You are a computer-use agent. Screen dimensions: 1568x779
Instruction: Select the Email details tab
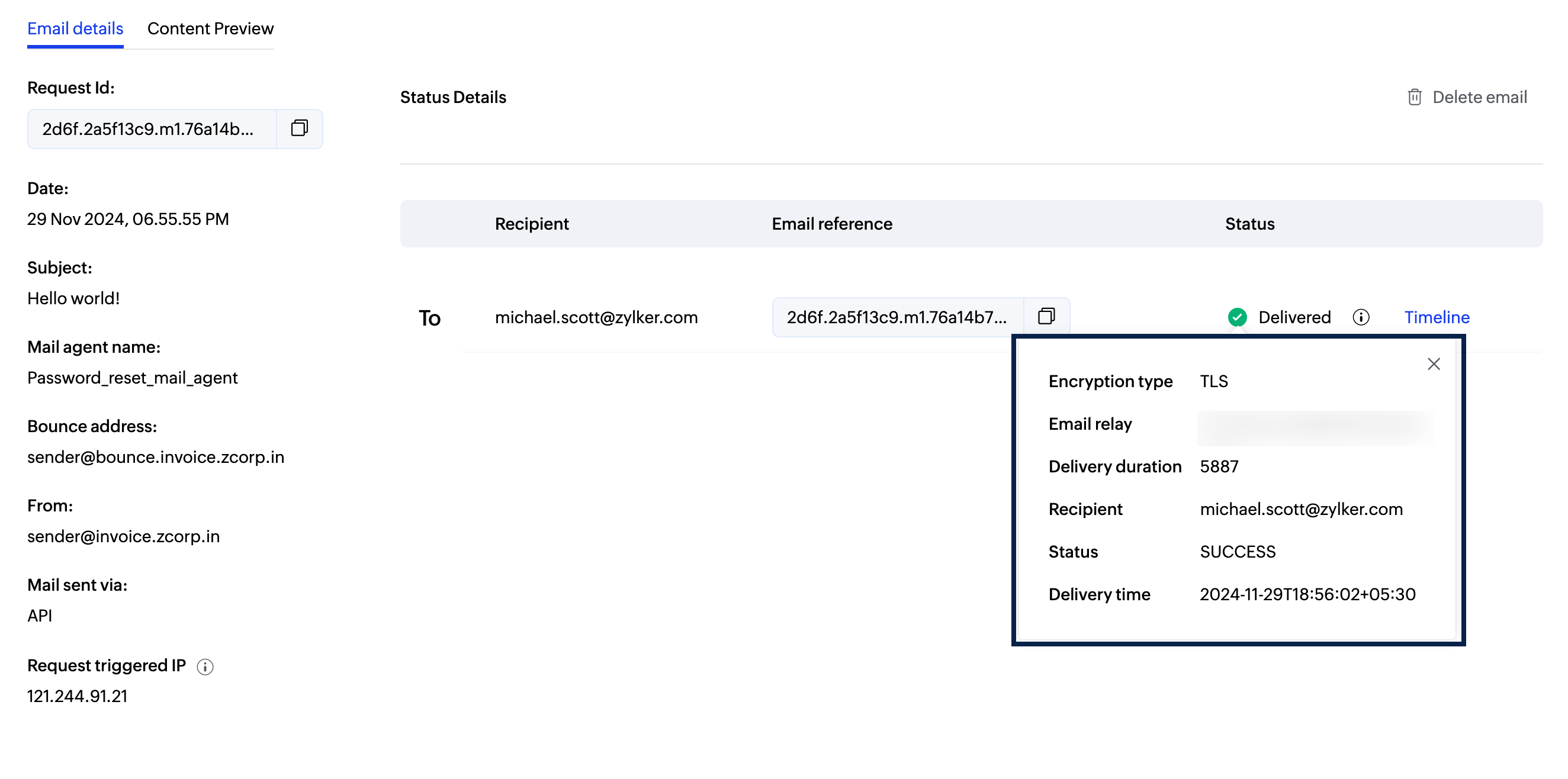tap(75, 28)
